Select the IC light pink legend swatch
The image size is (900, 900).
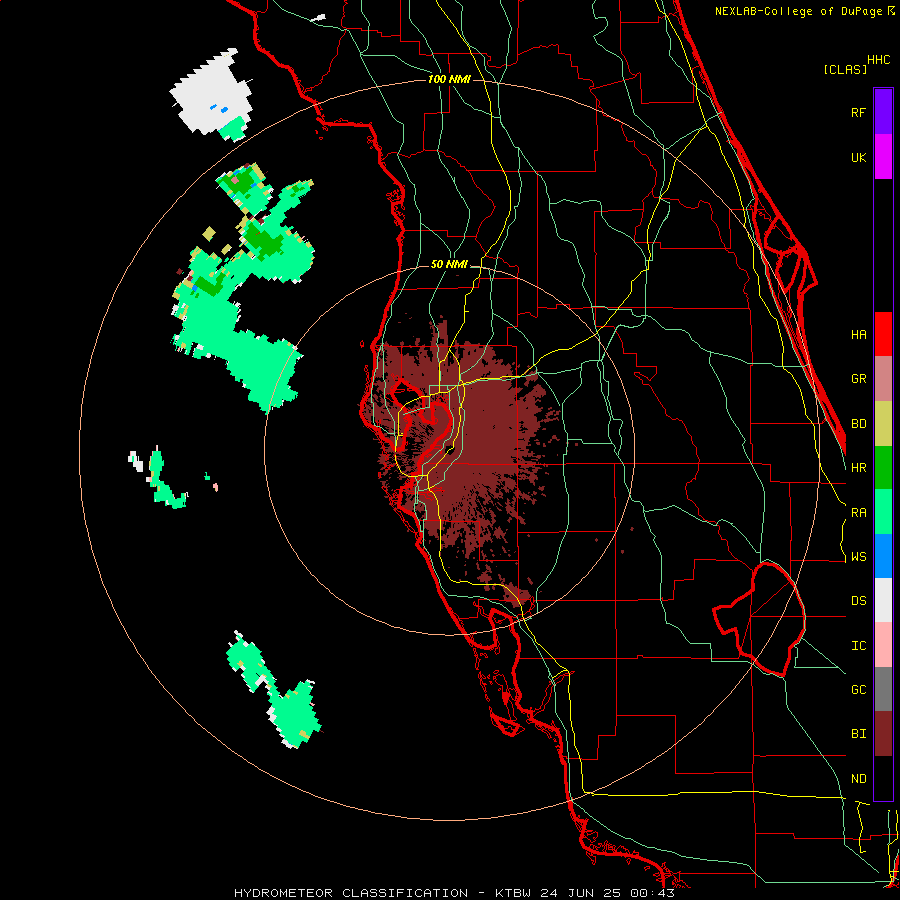[x=883, y=645]
